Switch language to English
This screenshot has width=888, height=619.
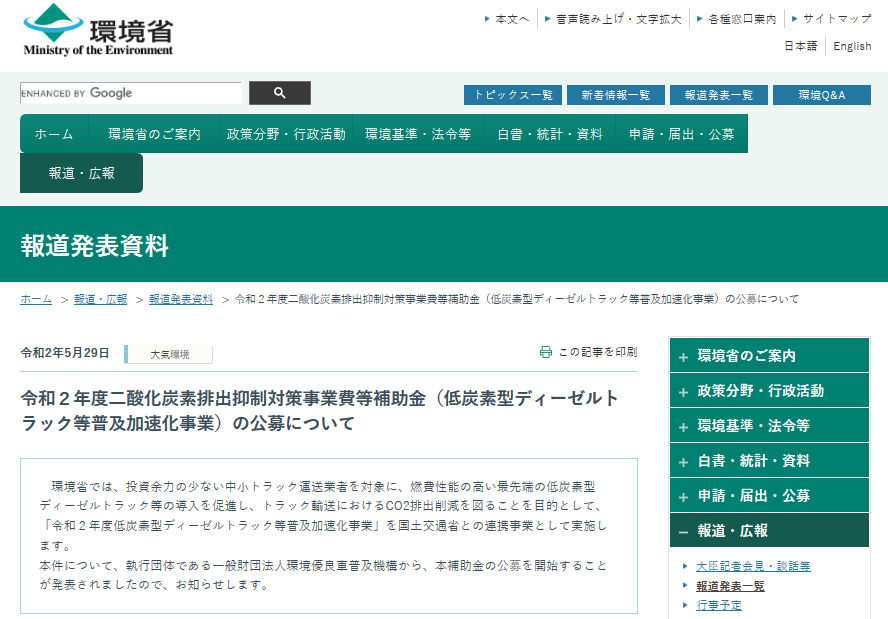852,46
